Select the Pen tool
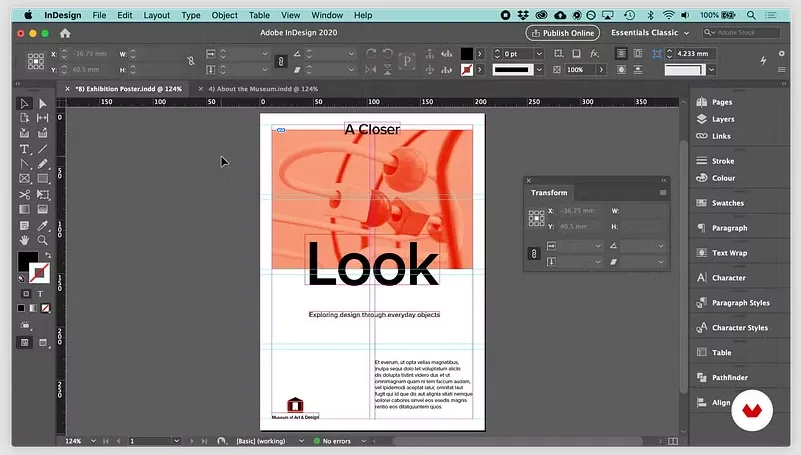Image resolution: width=801 pixels, height=455 pixels. pyautogui.click(x=24, y=164)
